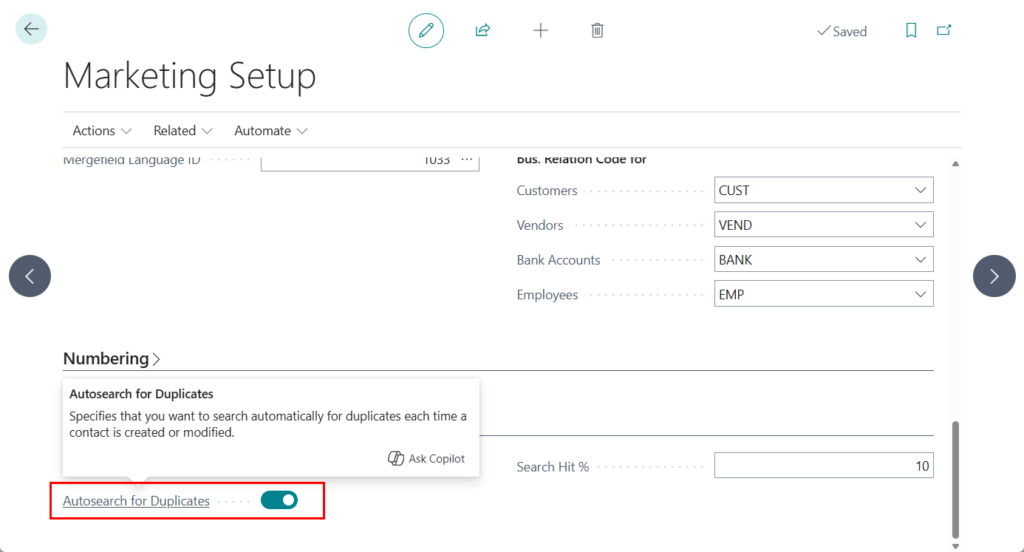Click the trash delete icon
The height and width of the screenshot is (552, 1024).
coord(597,31)
